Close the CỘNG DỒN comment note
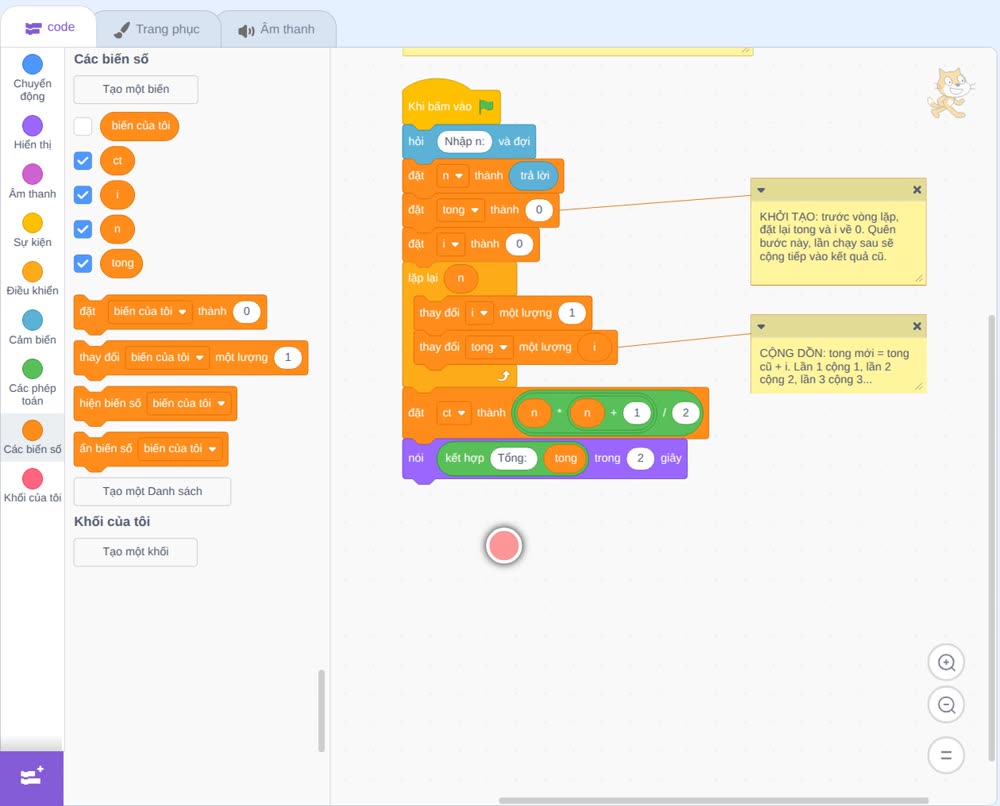This screenshot has height=806, width=1000. pyautogui.click(x=917, y=326)
